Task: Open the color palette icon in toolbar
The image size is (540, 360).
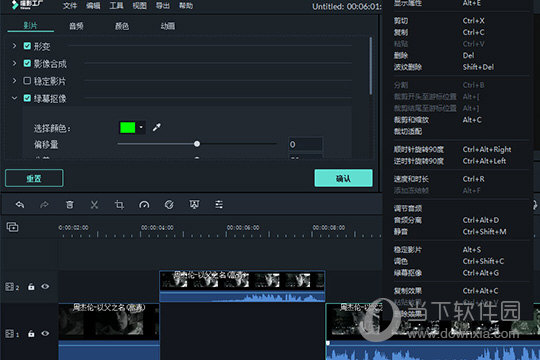Action: click(x=169, y=205)
